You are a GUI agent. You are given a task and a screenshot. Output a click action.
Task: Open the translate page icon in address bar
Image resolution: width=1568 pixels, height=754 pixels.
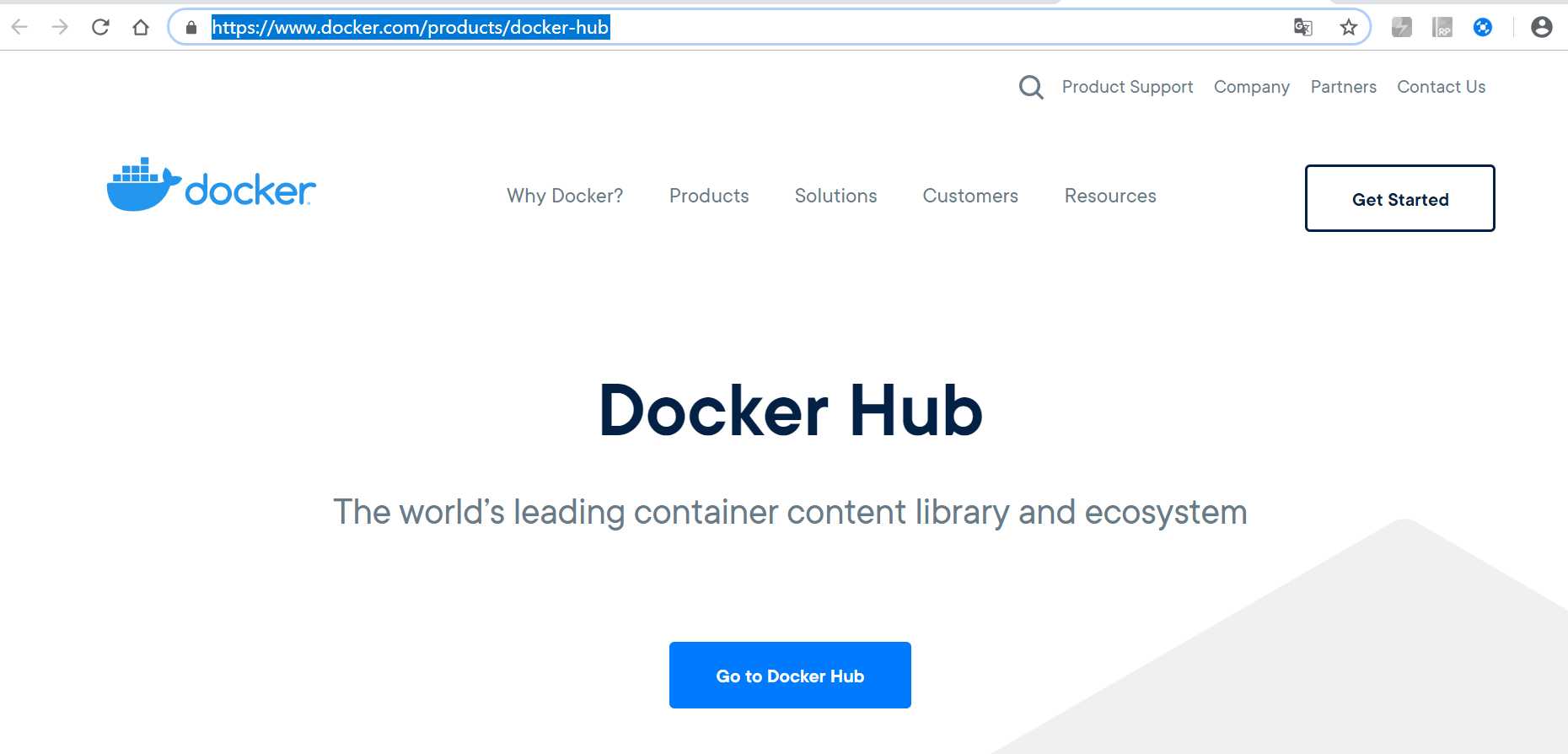click(1303, 27)
